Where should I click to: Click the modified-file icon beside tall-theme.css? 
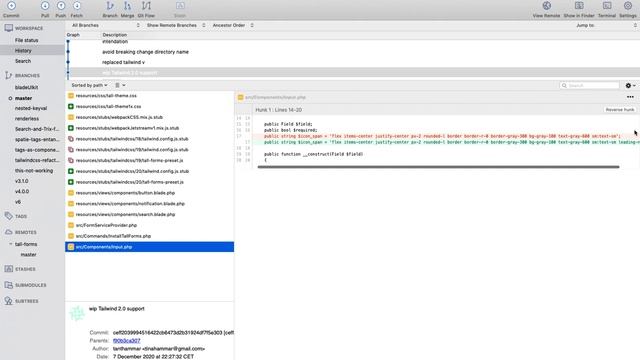point(71,96)
